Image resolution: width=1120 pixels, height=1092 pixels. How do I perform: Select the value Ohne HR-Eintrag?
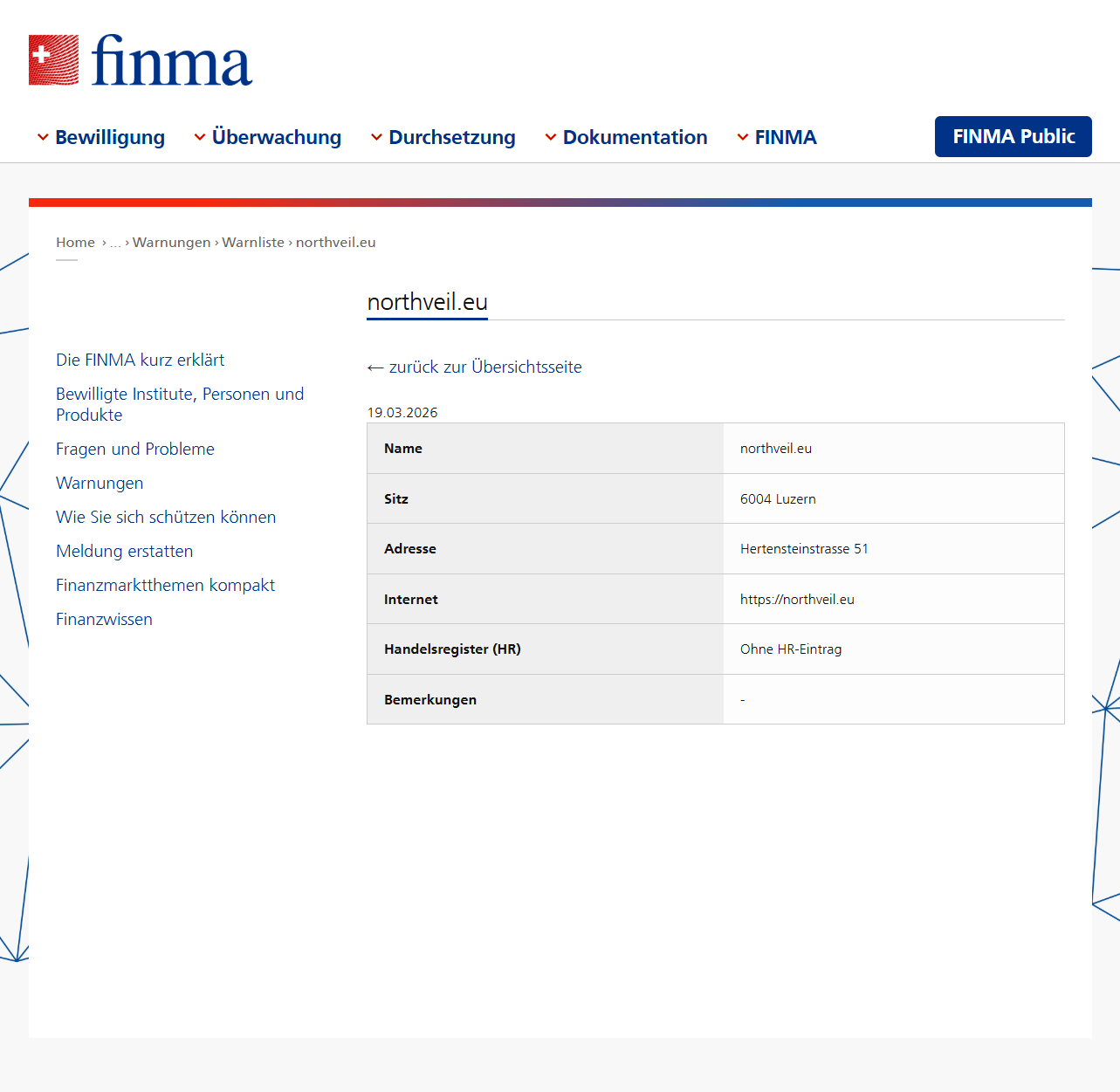coord(791,649)
